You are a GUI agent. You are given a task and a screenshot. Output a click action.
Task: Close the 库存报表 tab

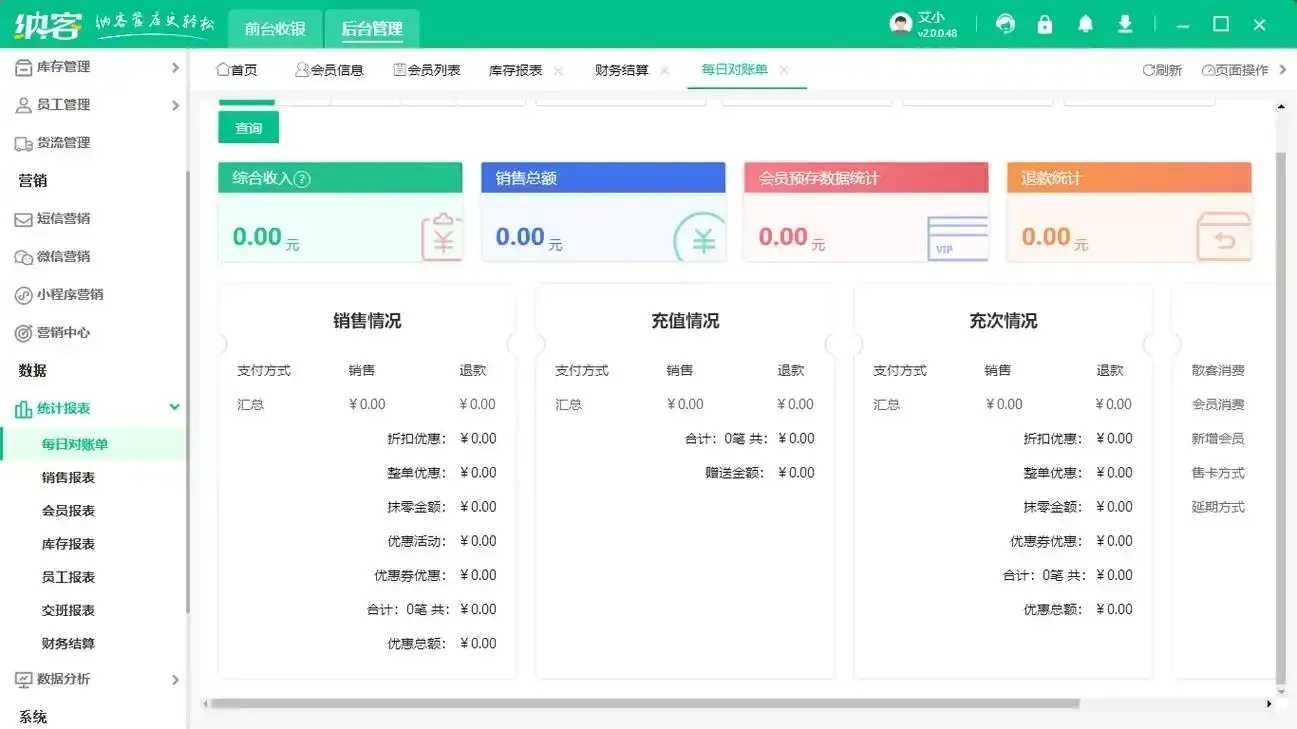click(x=558, y=70)
